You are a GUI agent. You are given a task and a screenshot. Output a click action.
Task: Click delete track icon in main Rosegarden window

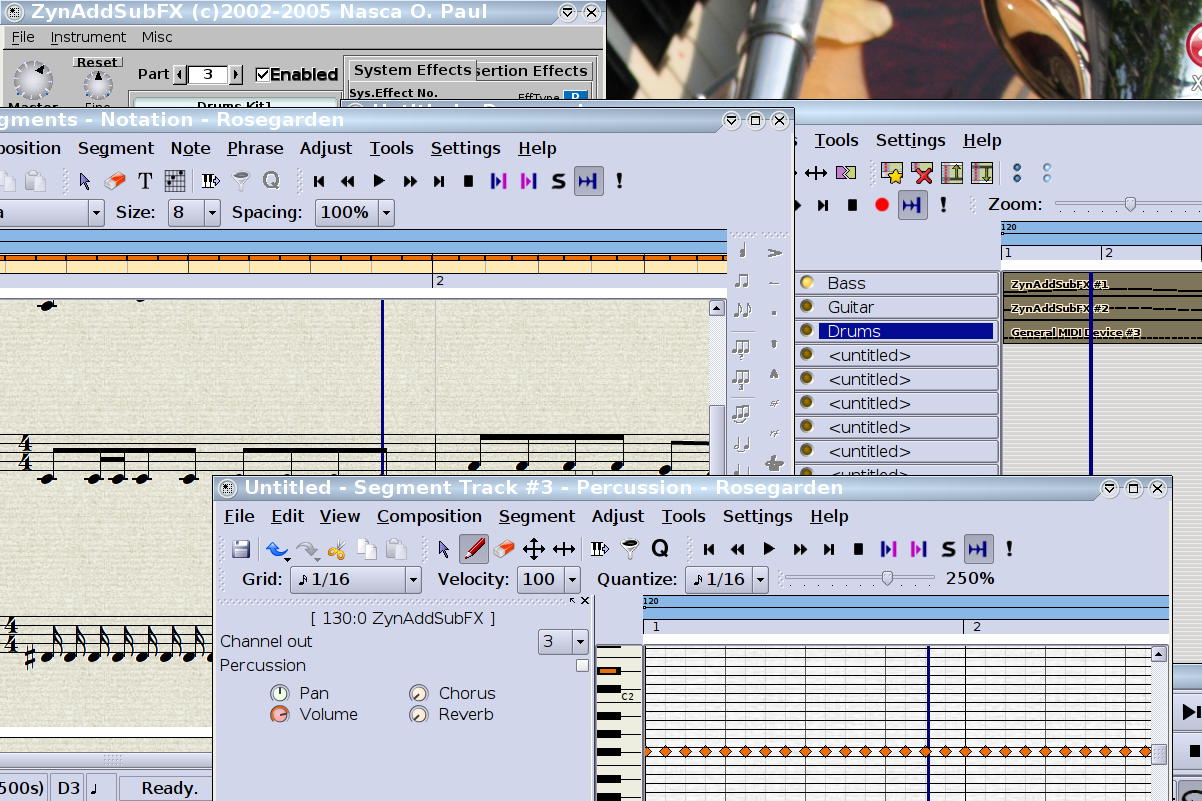922,173
